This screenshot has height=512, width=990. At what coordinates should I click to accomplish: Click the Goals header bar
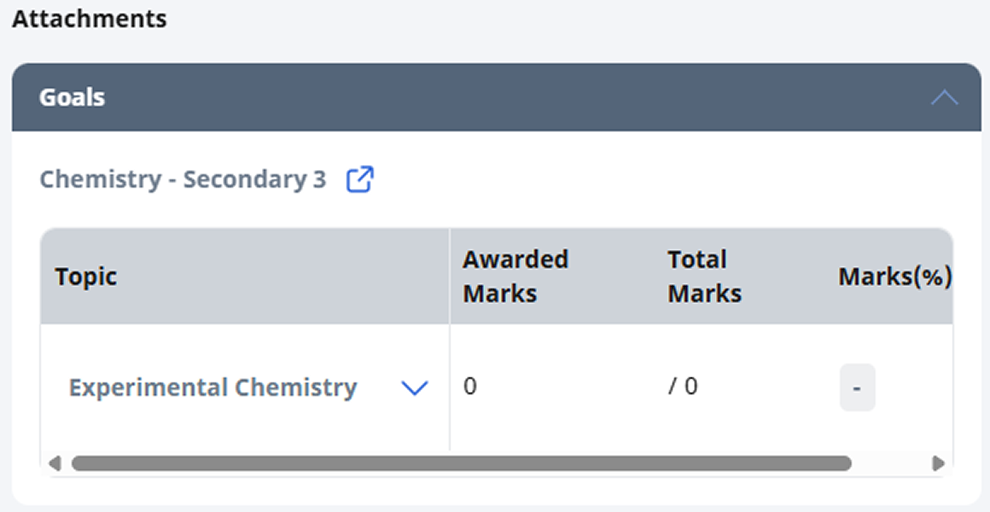tap(496, 97)
